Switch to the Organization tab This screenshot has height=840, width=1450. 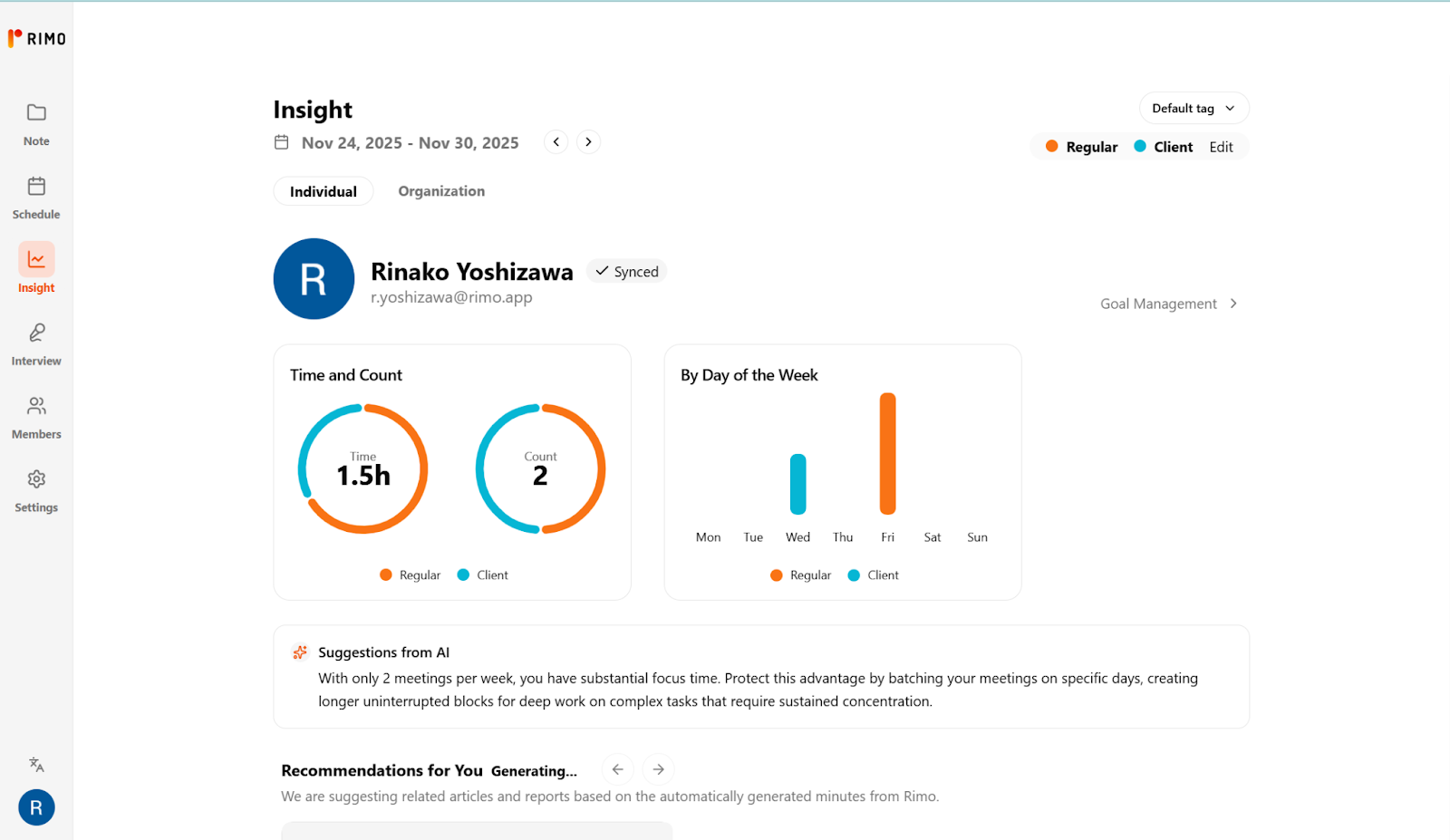pyautogui.click(x=441, y=191)
